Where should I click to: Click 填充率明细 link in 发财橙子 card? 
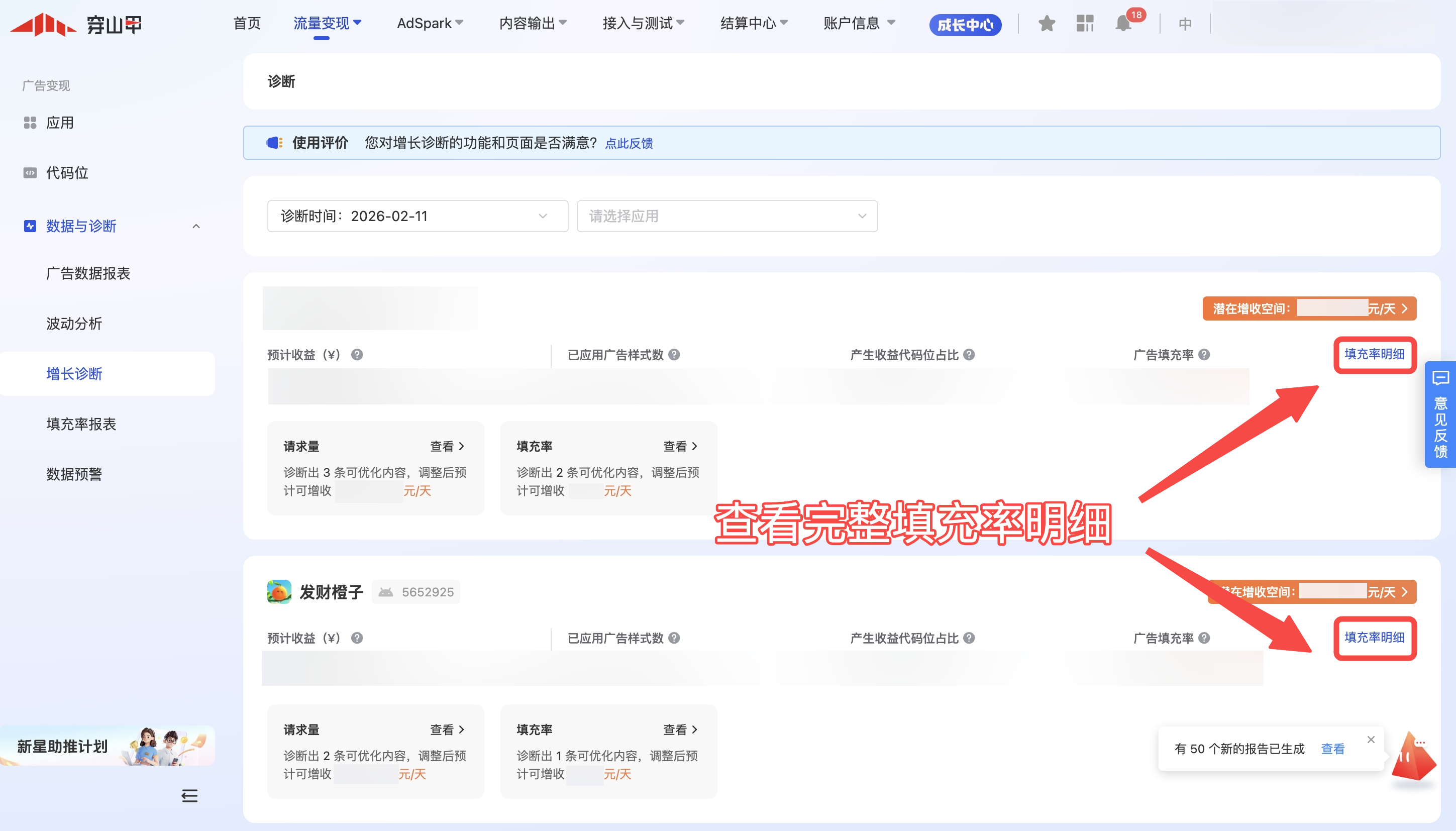point(1374,637)
